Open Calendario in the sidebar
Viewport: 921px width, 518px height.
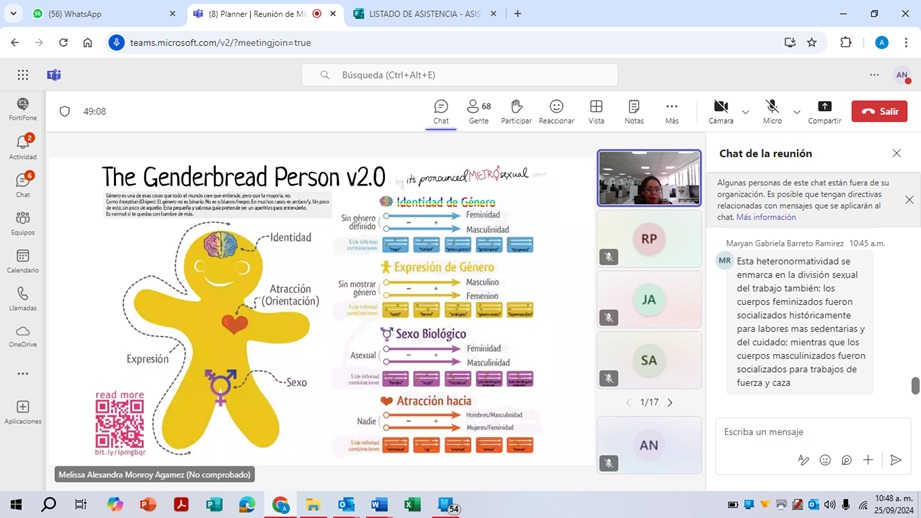click(x=23, y=261)
